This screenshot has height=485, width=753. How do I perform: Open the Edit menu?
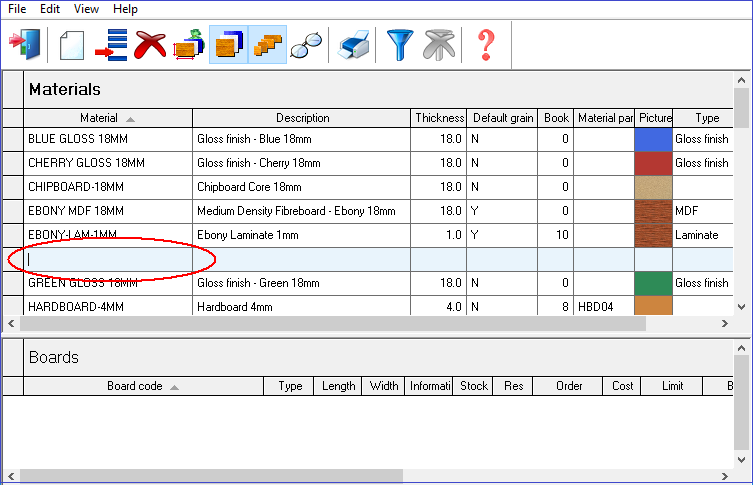tap(49, 9)
